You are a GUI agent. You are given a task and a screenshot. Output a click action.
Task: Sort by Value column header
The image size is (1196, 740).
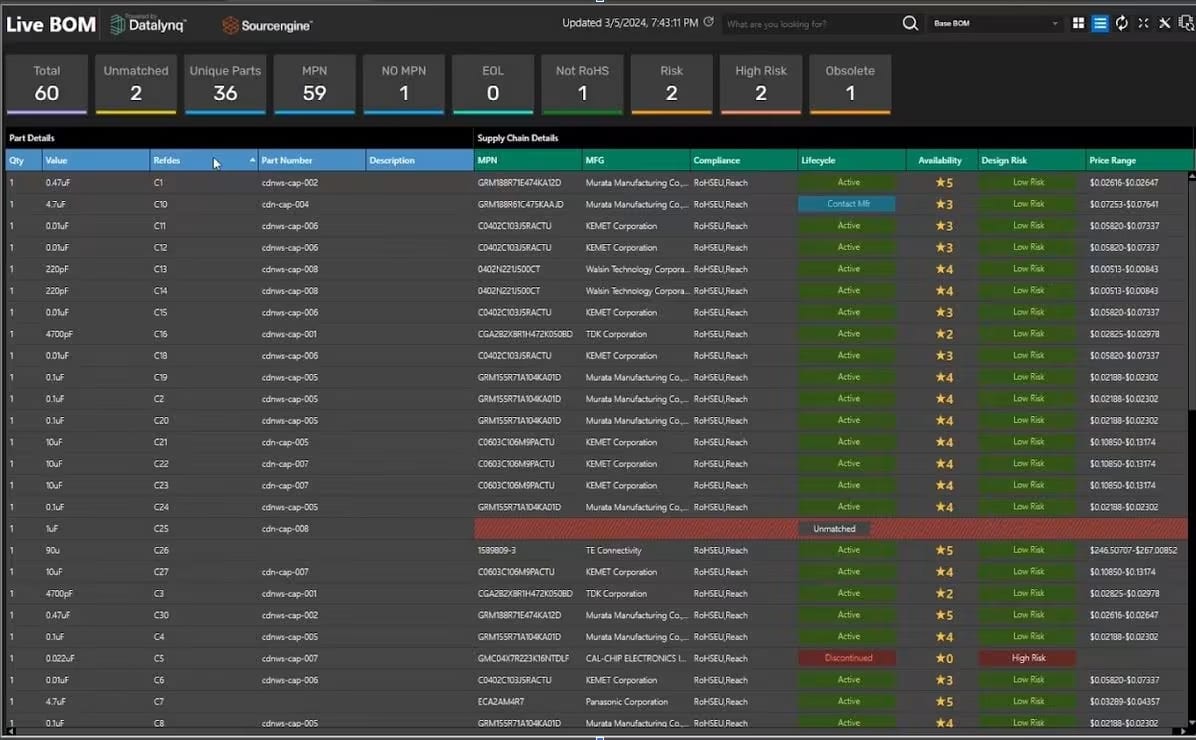[x=95, y=160]
